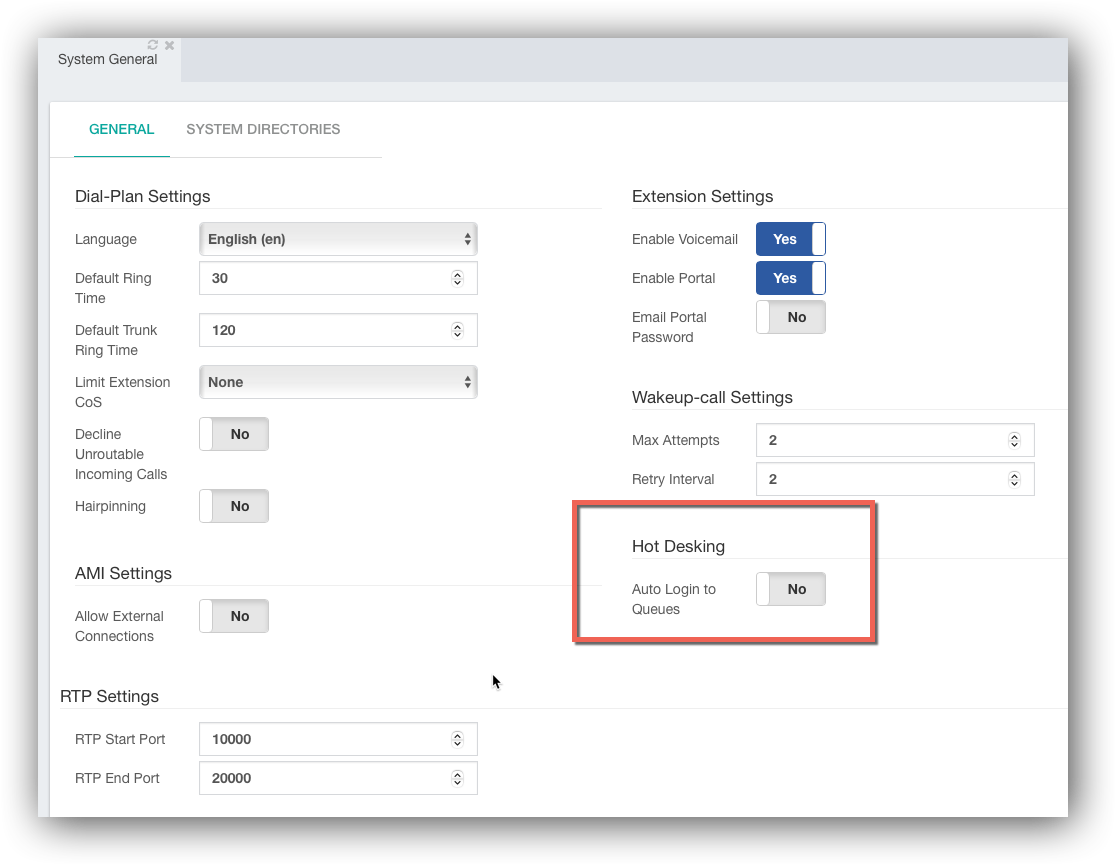Click the Max Attempts field
Image resolution: width=1116 pixels, height=865 pixels.
coord(895,440)
